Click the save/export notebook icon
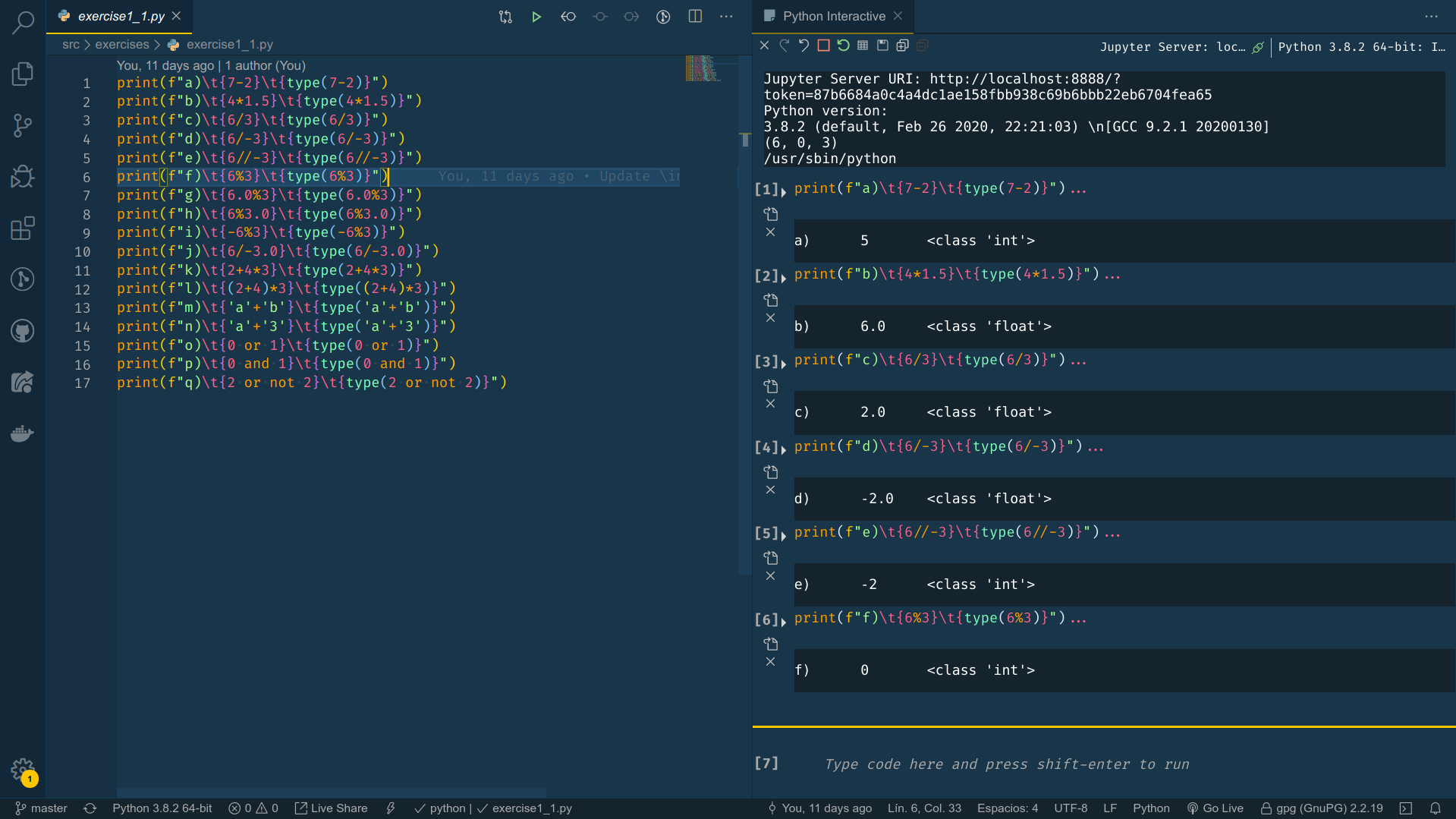The width and height of the screenshot is (1456, 819). click(x=882, y=46)
